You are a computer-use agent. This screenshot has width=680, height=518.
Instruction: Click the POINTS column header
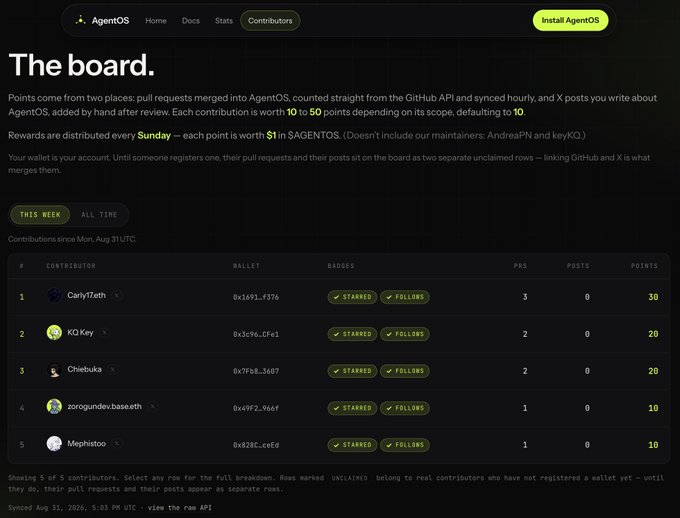tap(644, 266)
